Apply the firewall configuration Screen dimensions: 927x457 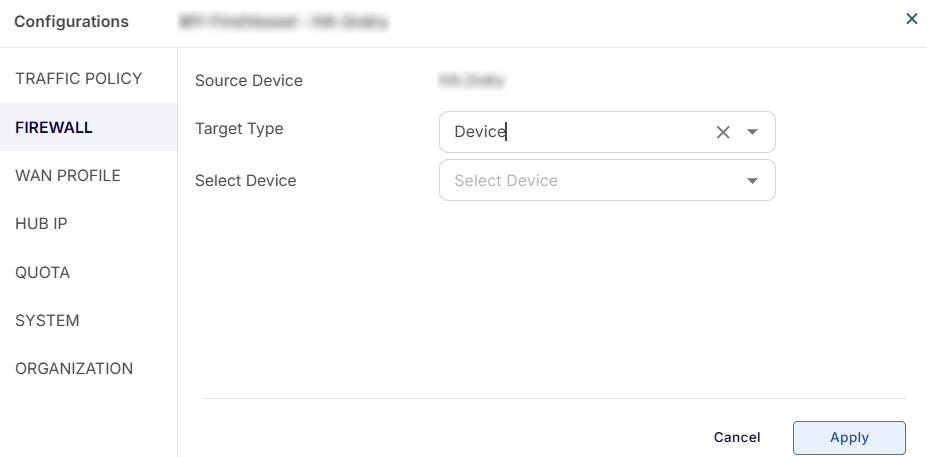pyautogui.click(x=849, y=437)
